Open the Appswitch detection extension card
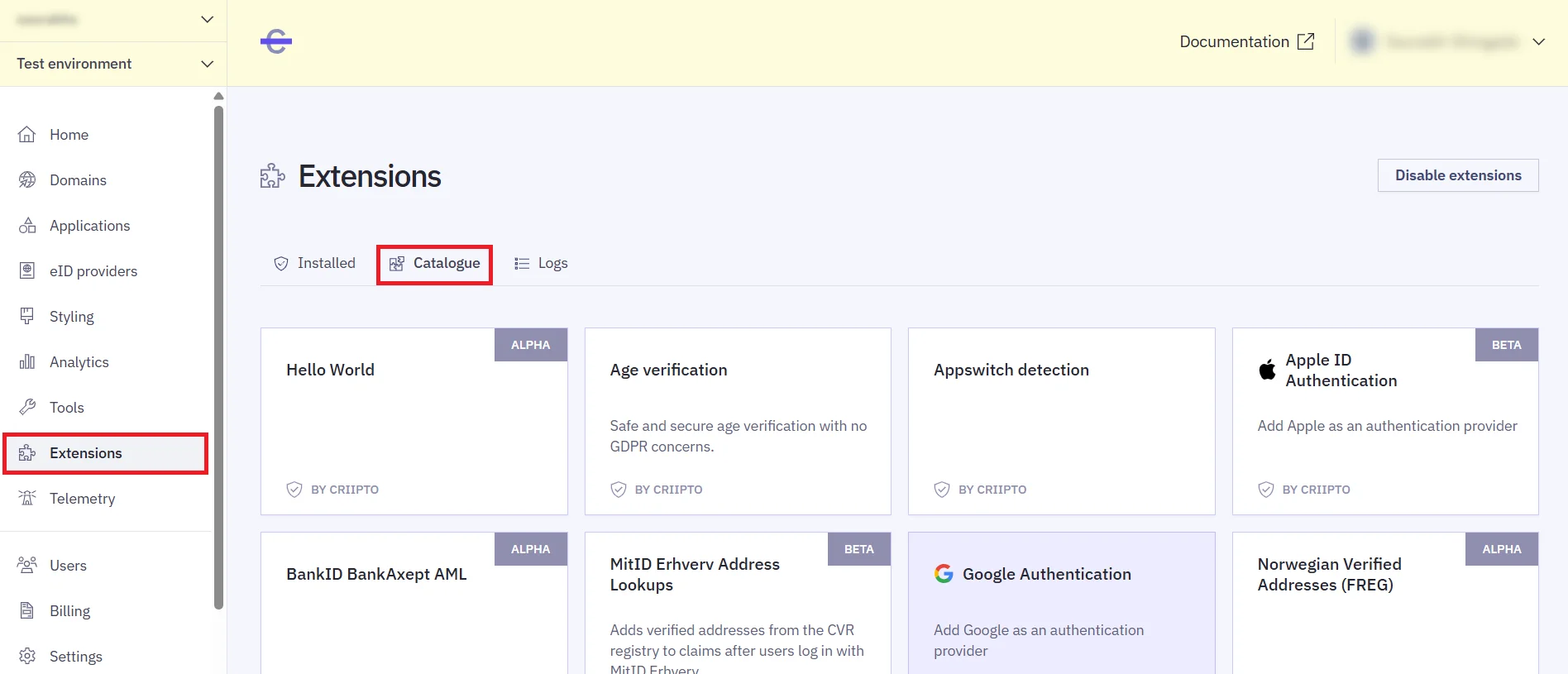This screenshot has height=674, width=1568. point(1062,422)
